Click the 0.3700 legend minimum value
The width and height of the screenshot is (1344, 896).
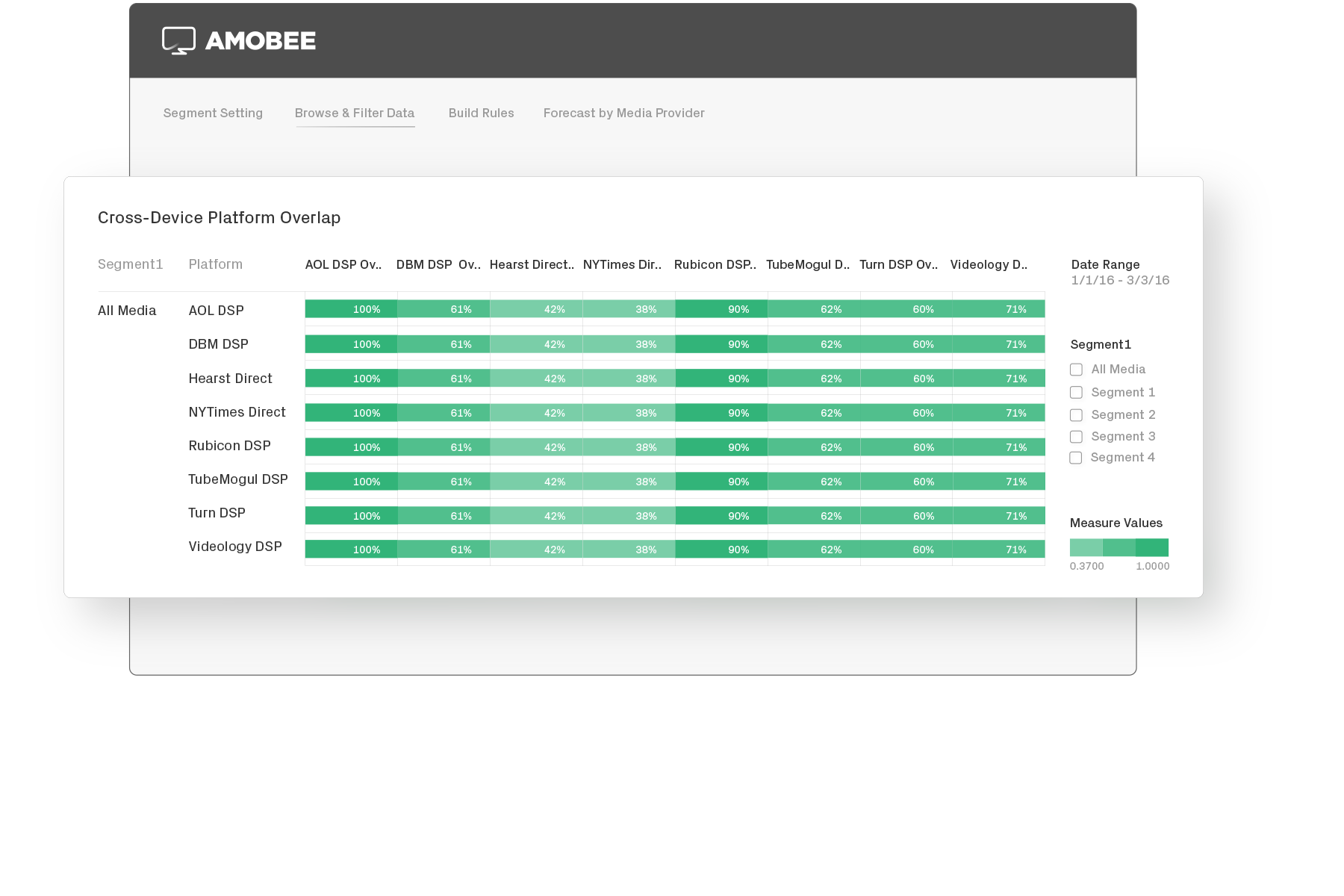tap(1086, 566)
